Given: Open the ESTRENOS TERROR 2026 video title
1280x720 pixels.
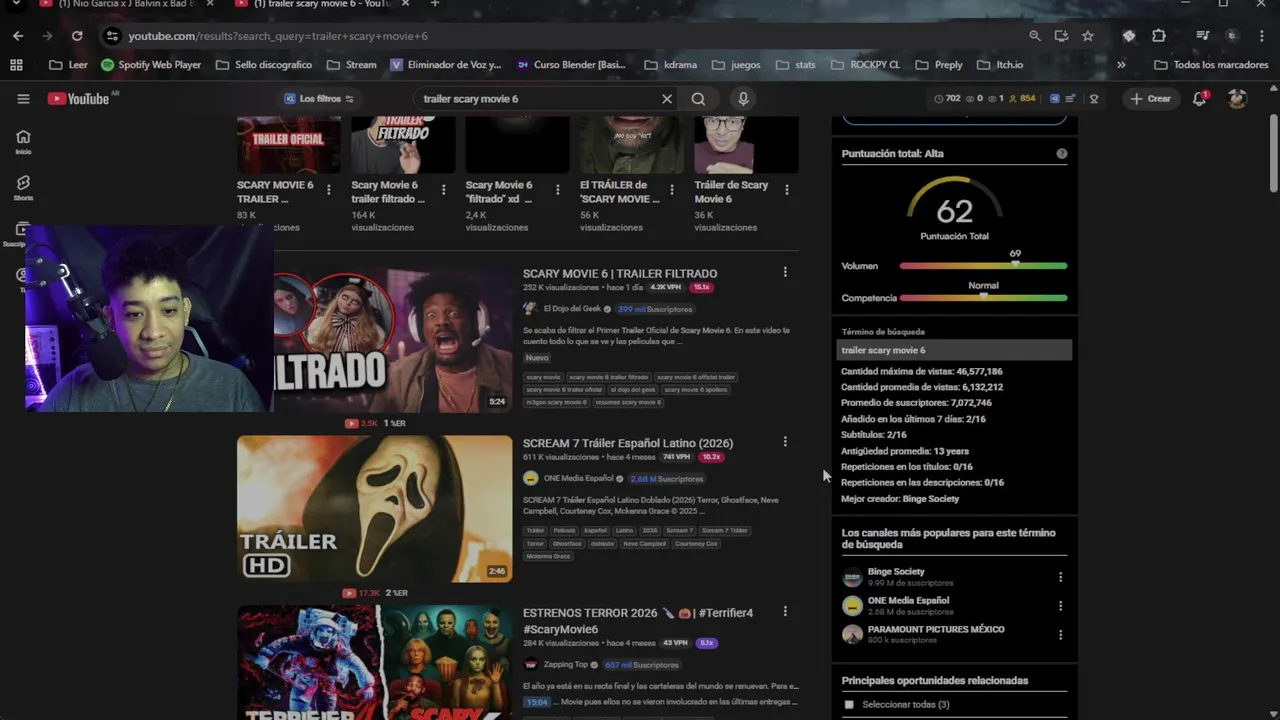Looking at the screenshot, I should coord(638,621).
